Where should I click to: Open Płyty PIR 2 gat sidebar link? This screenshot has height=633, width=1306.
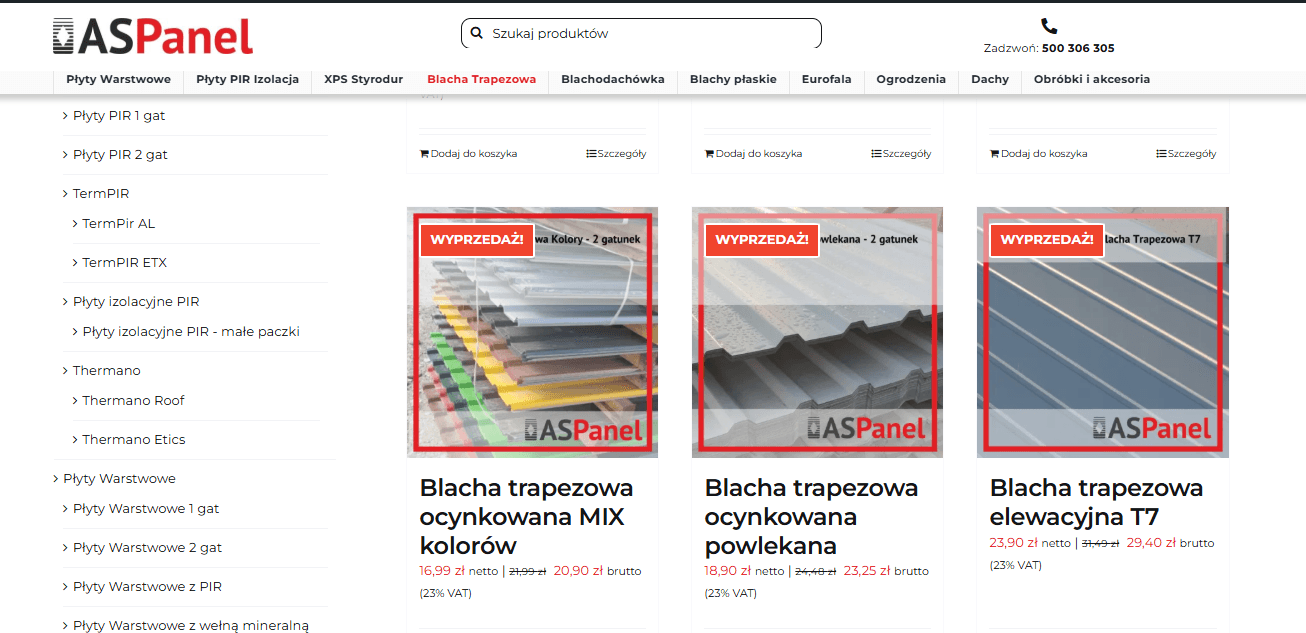click(x=120, y=155)
